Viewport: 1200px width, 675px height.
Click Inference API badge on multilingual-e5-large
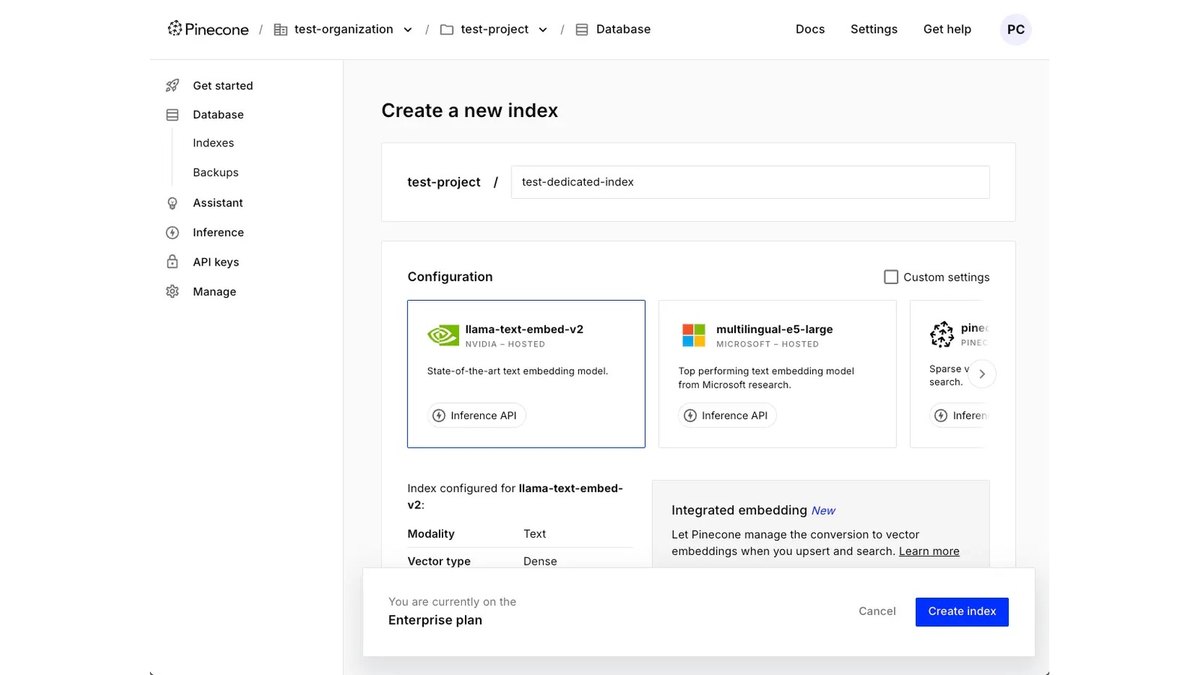(x=727, y=416)
